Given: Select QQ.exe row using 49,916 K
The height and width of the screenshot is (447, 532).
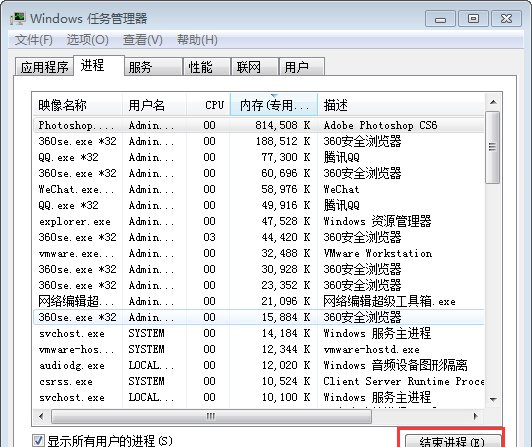Looking at the screenshot, I should pos(259,205).
